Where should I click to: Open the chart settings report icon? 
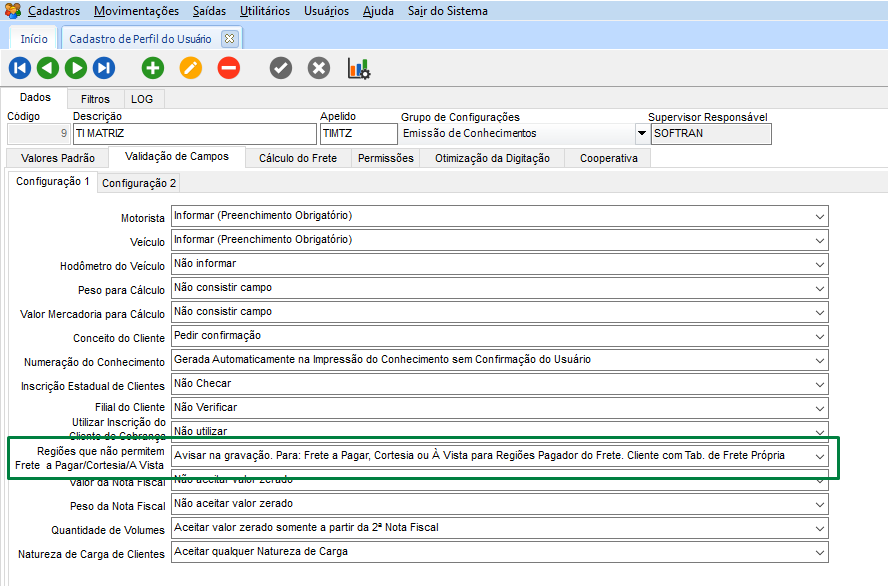click(x=359, y=68)
